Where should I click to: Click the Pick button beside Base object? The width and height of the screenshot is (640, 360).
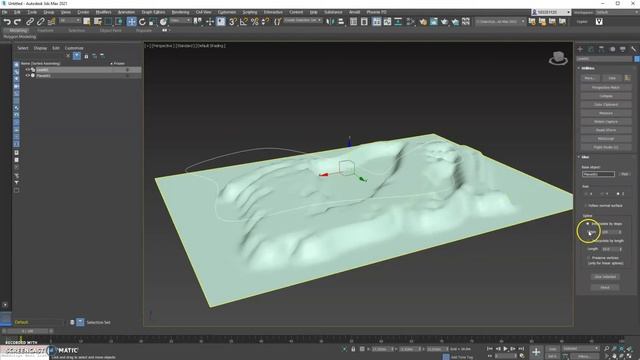tap(624, 174)
